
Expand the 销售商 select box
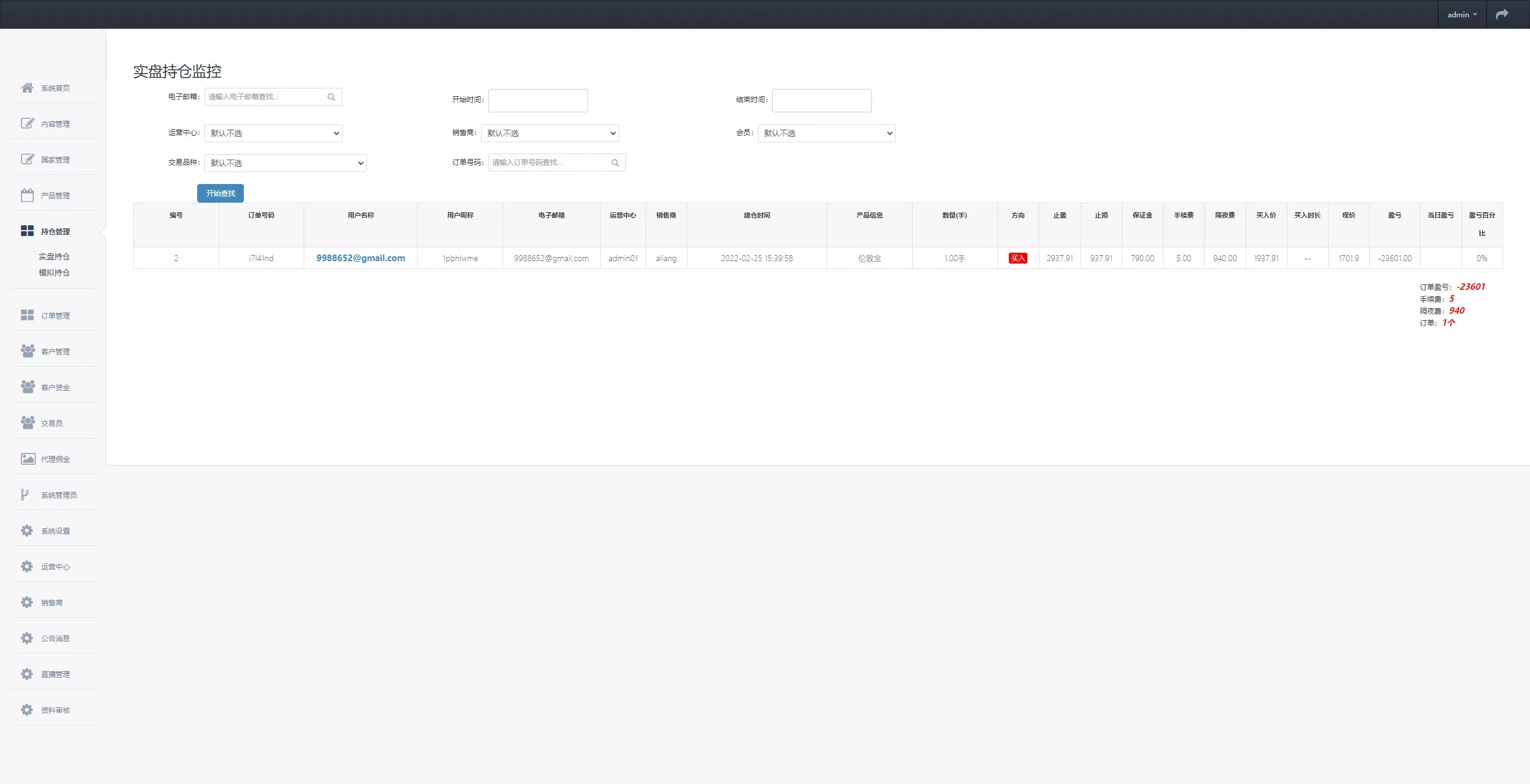[x=550, y=133]
